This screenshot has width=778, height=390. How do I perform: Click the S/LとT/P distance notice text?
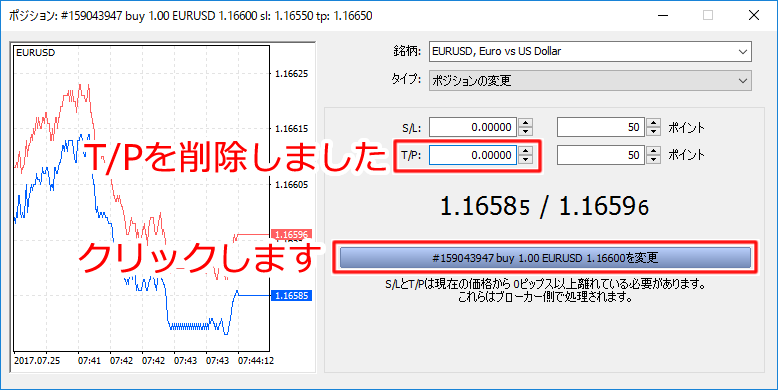[545, 291]
